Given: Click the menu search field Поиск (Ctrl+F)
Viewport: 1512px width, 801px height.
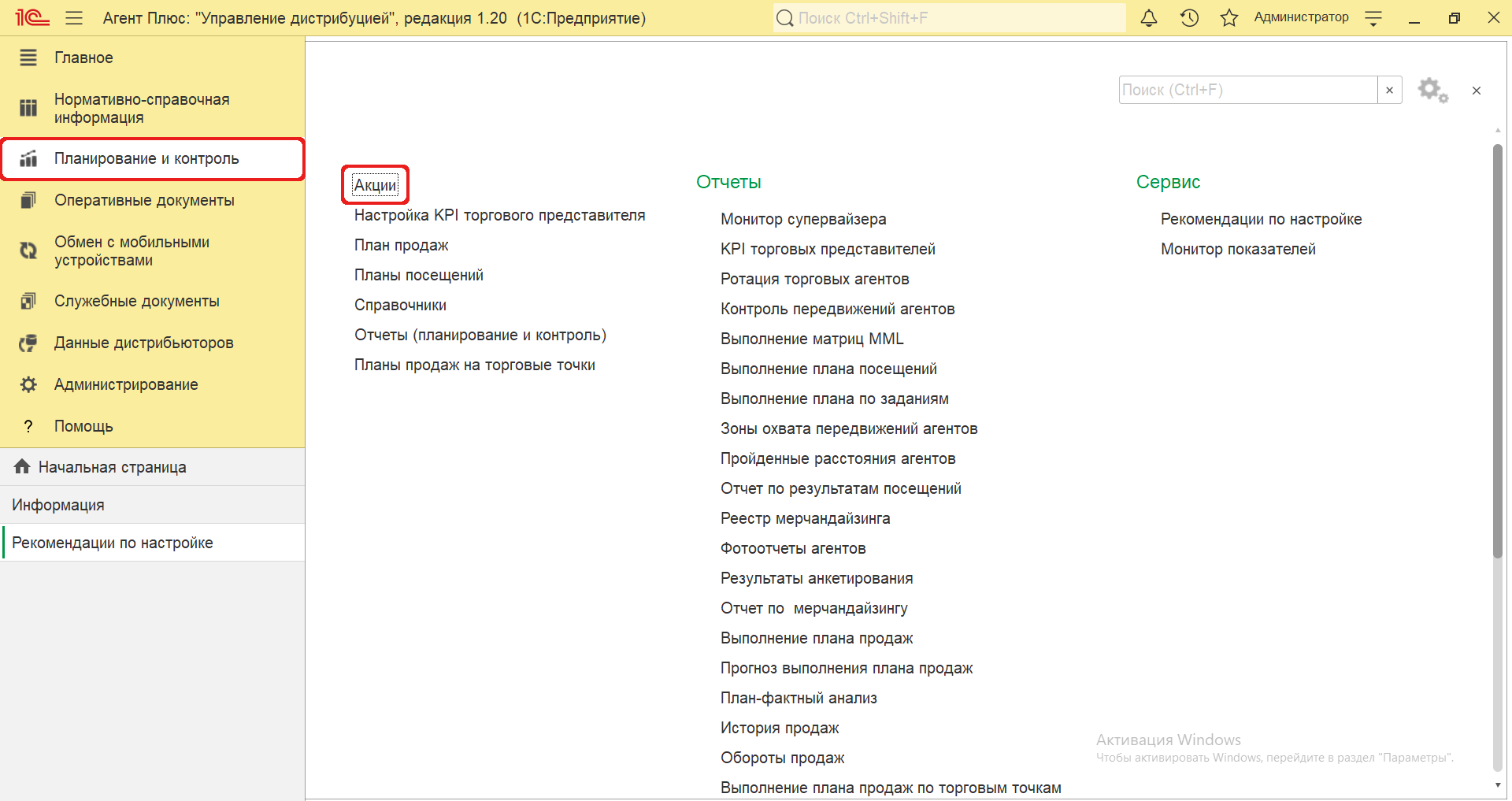Looking at the screenshot, I should click(x=1248, y=90).
